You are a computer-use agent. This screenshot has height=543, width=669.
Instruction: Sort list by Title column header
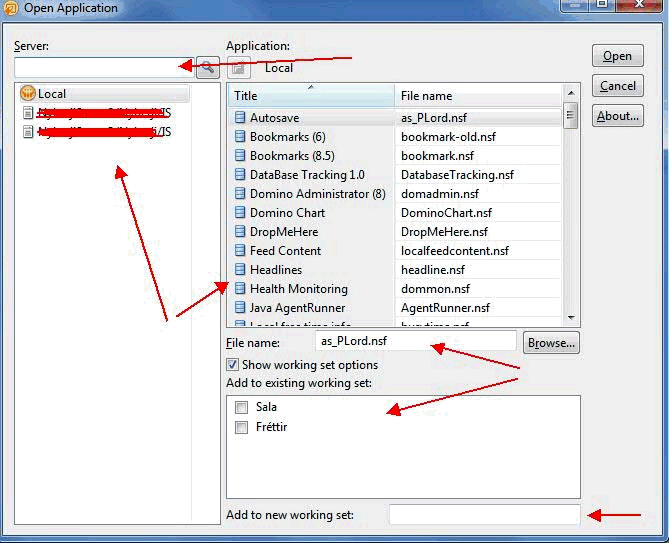[x=311, y=96]
